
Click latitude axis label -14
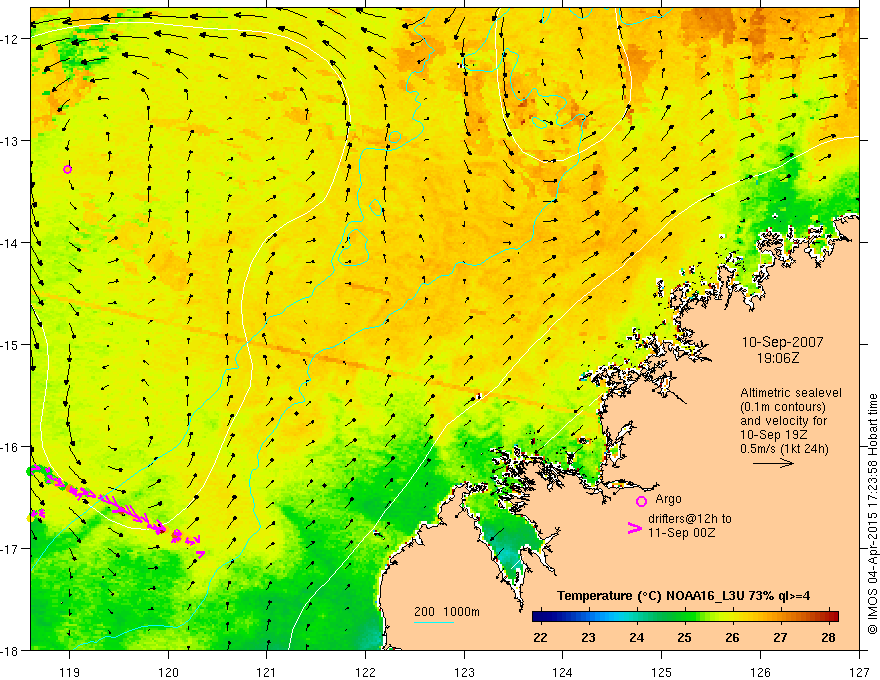pos(10,243)
